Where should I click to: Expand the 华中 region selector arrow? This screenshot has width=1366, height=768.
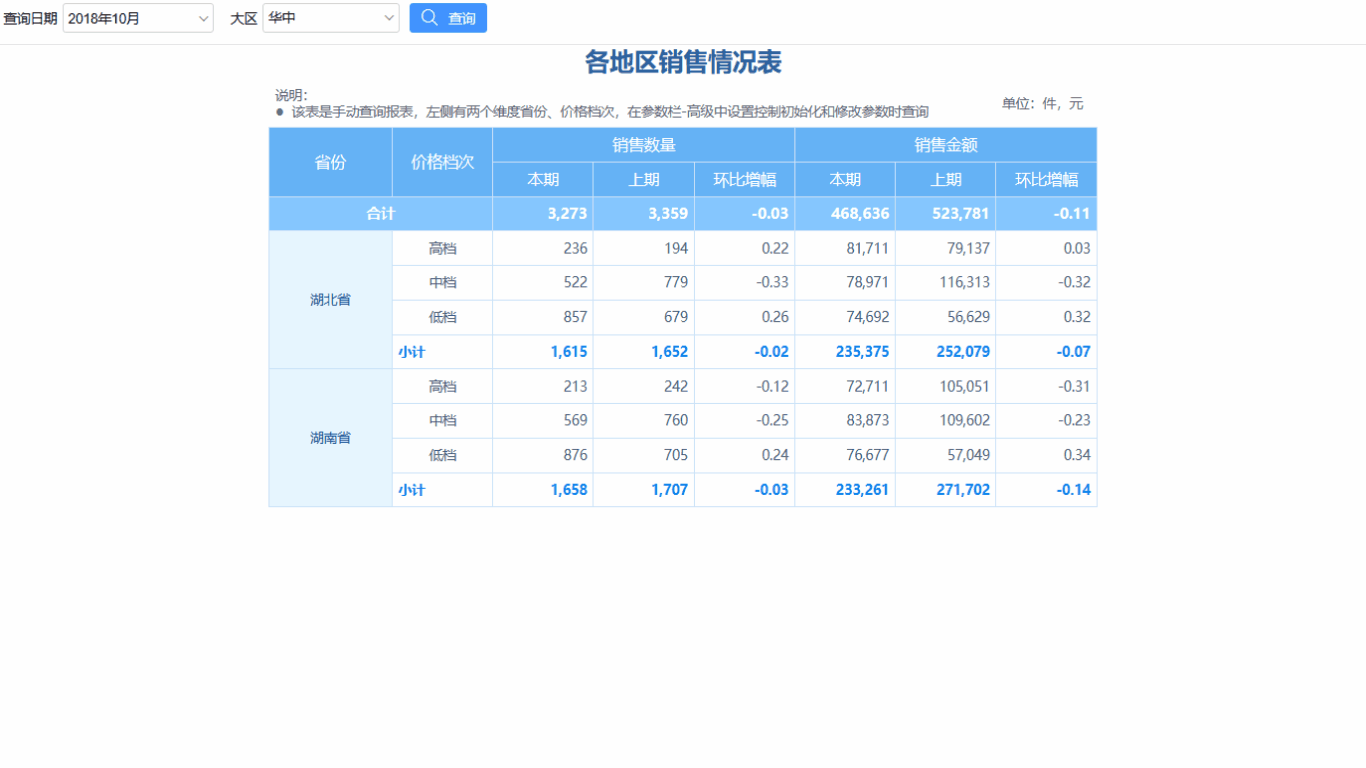[x=387, y=17]
